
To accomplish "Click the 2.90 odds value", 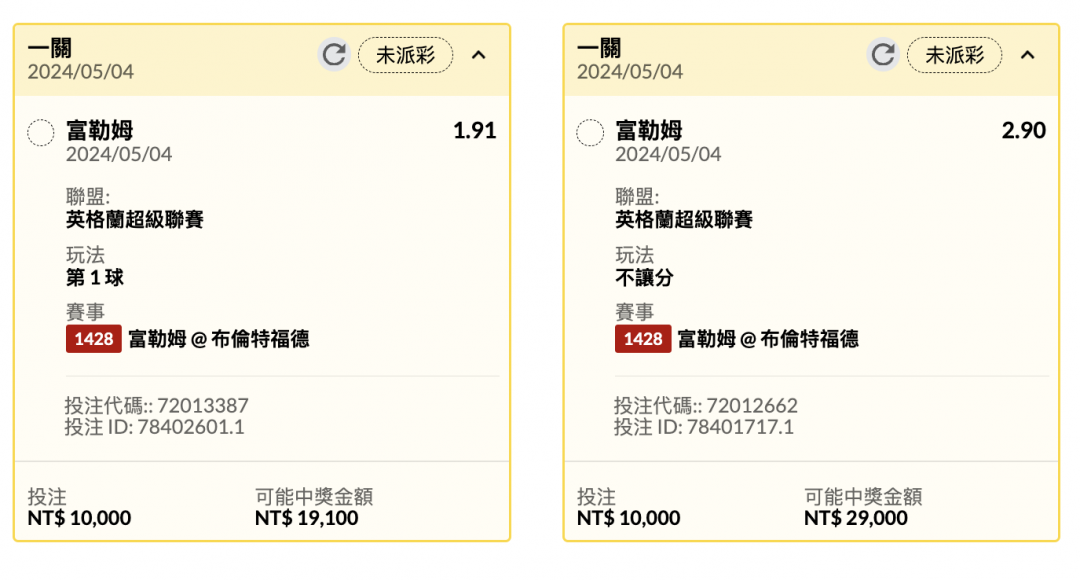I will [1024, 130].
